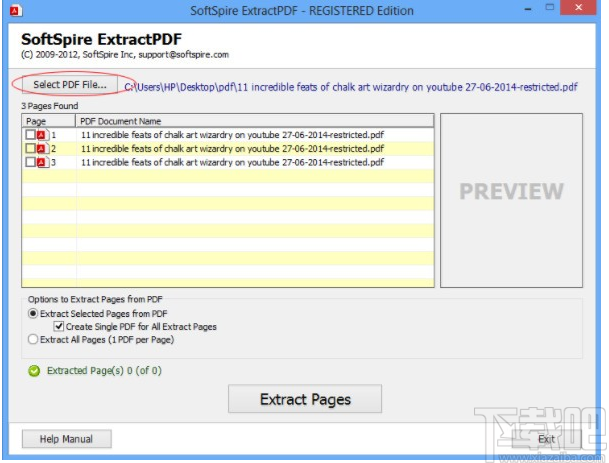Check the box for page 3
The width and height of the screenshot is (609, 463).
[30, 162]
